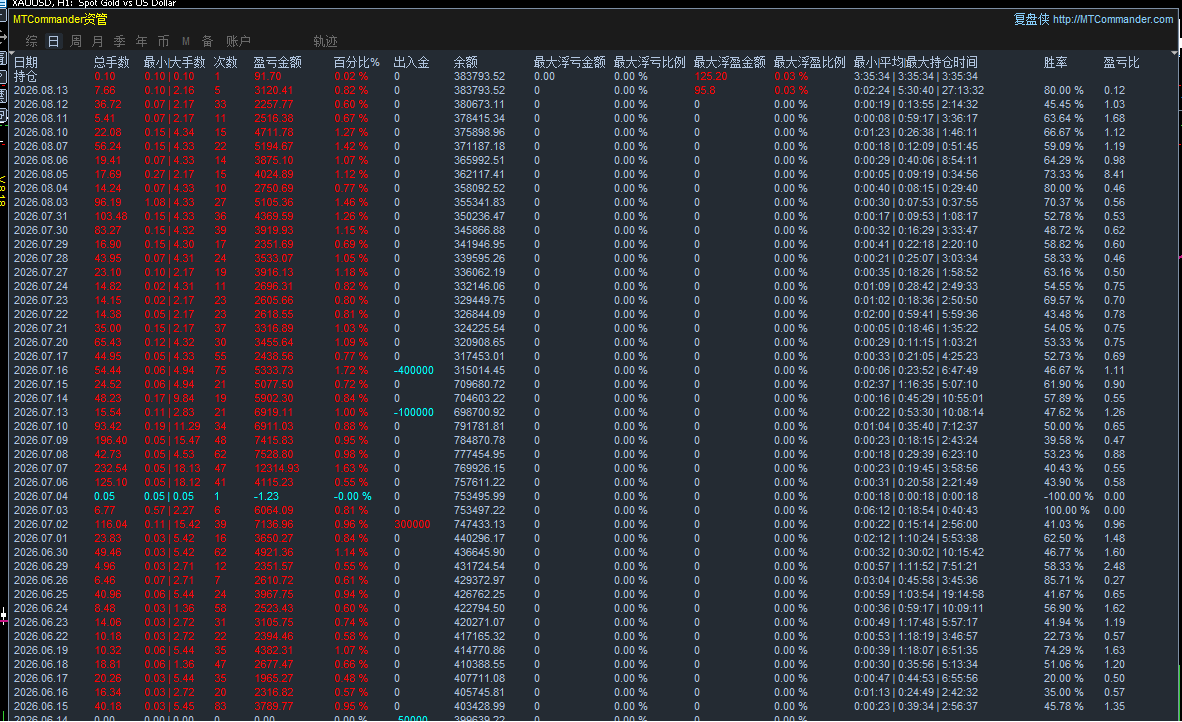Image resolution: width=1182 pixels, height=722 pixels.
Task: Open the 年 yearly tab
Action: (141, 41)
